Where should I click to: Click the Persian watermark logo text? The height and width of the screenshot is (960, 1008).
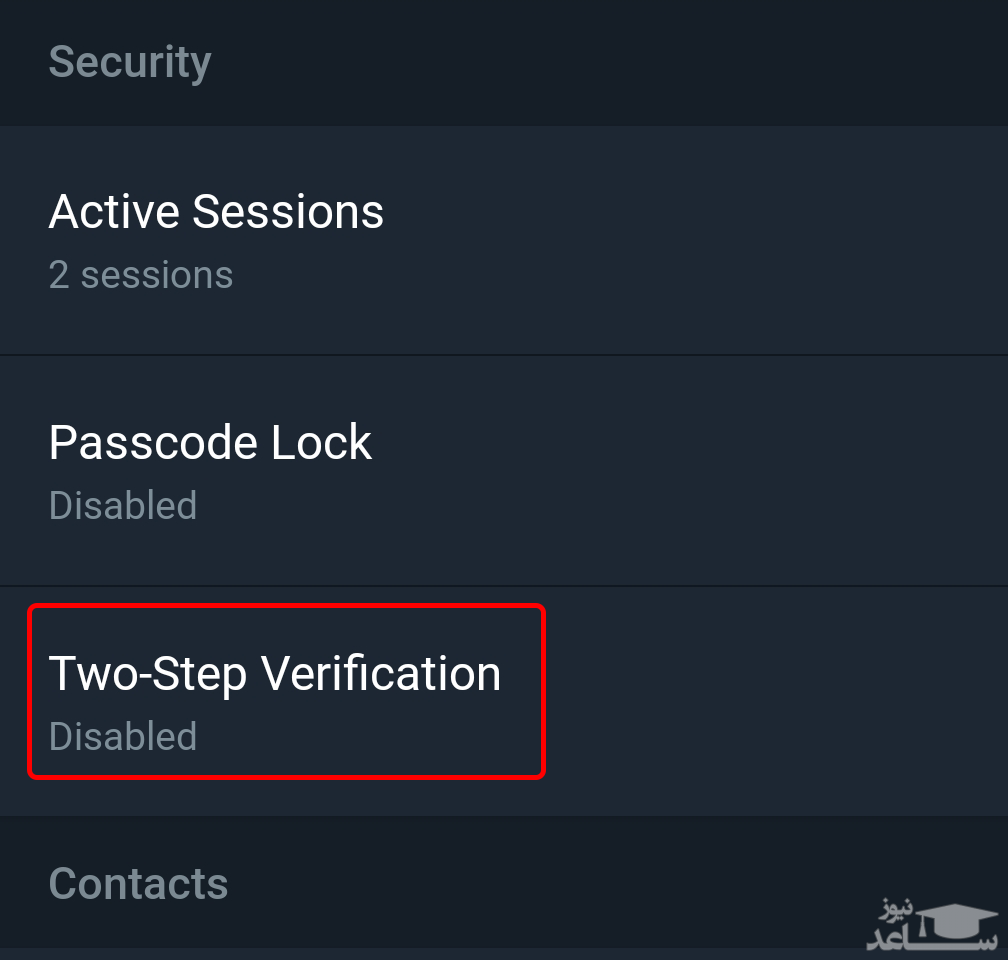pyautogui.click(x=895, y=930)
